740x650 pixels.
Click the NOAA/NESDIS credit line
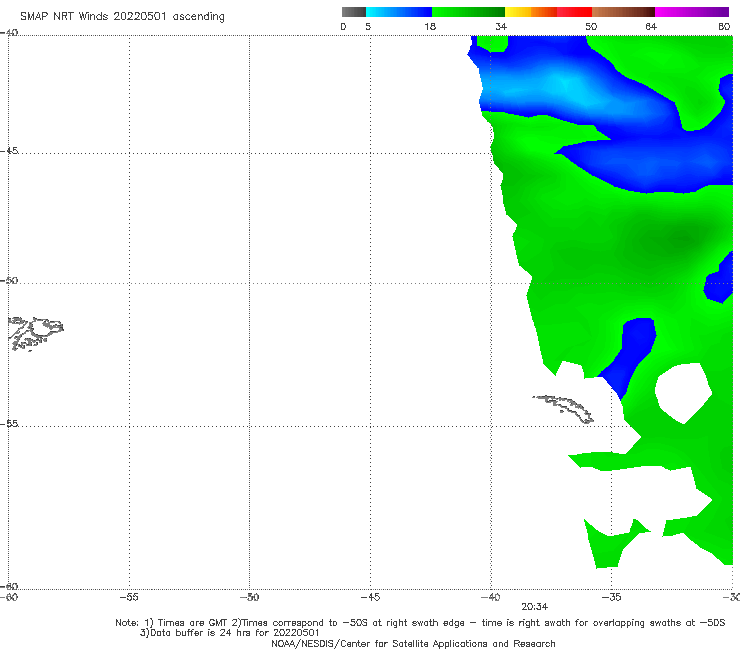pos(413,644)
